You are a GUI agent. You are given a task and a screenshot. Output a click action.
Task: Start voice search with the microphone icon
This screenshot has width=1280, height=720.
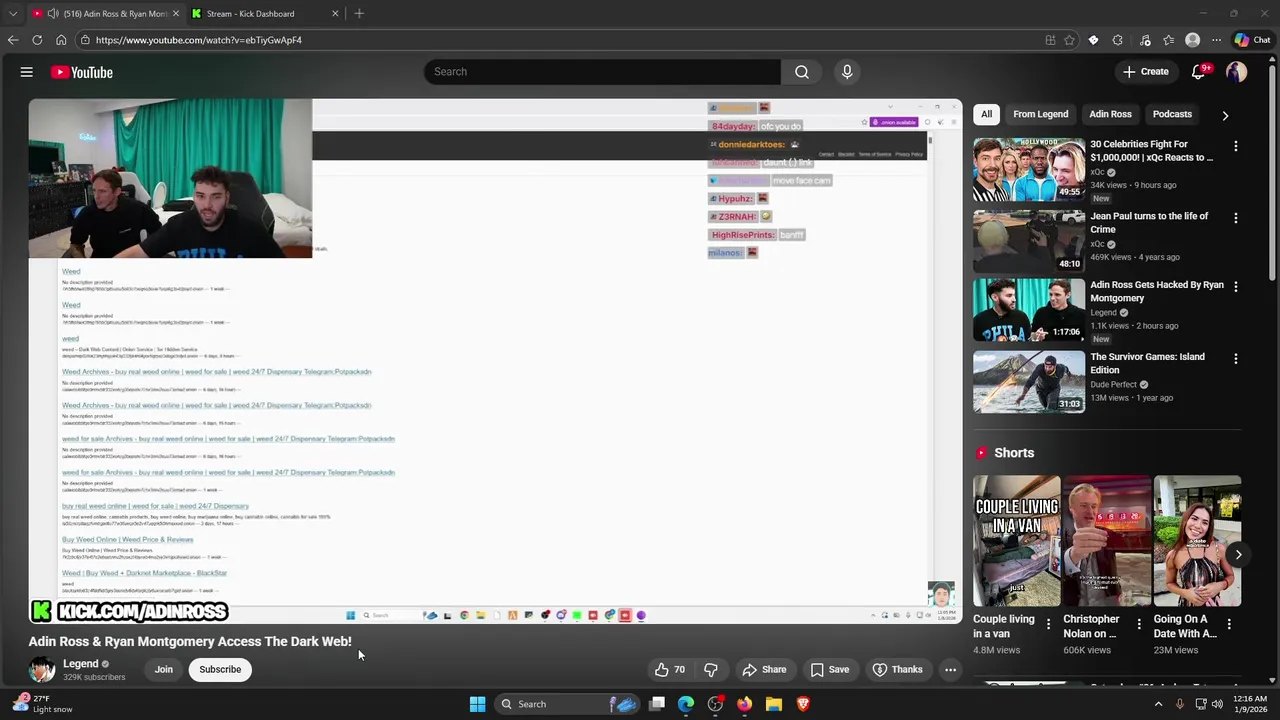coord(847,72)
